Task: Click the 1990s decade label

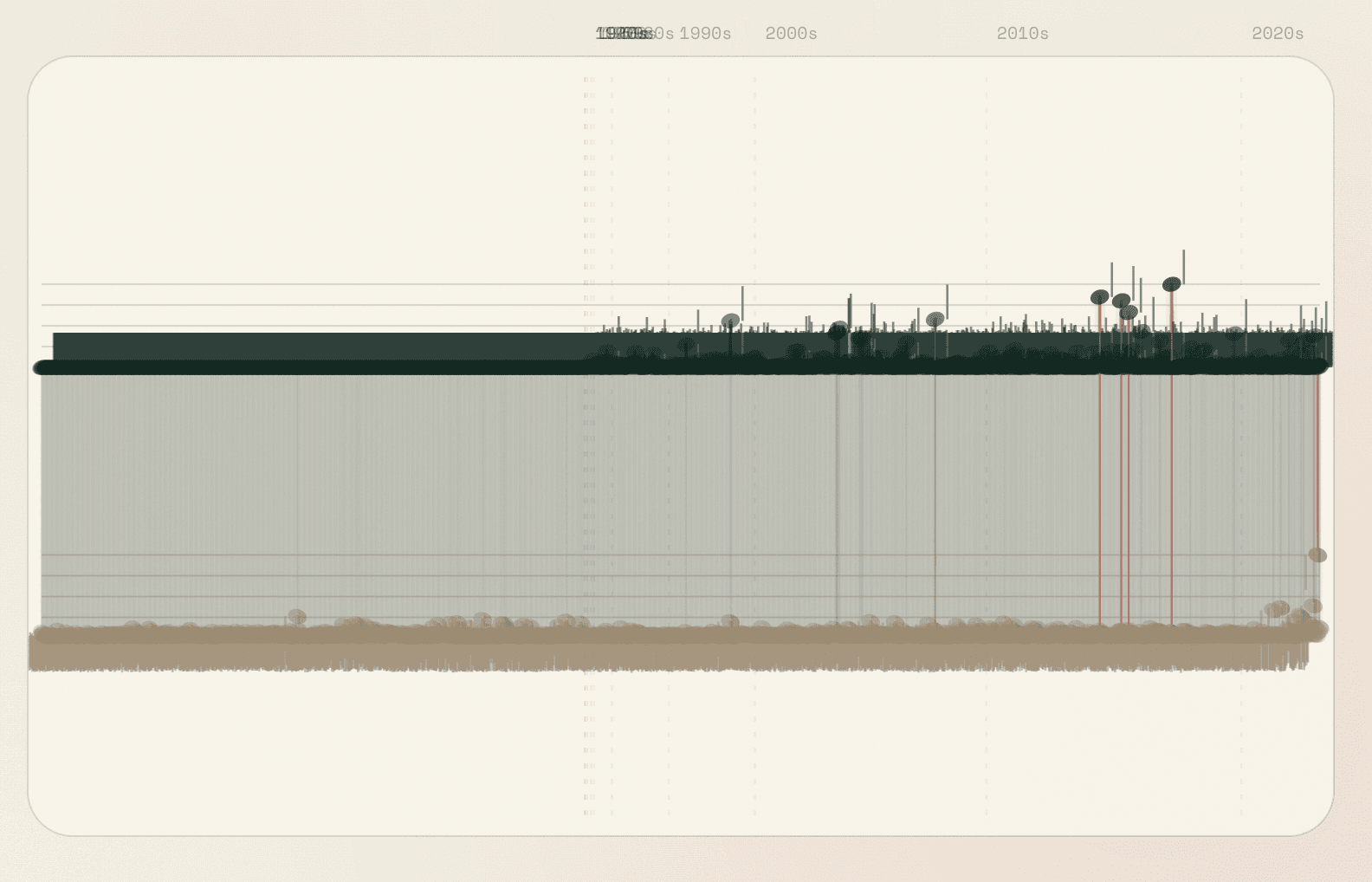Action: coord(704,34)
